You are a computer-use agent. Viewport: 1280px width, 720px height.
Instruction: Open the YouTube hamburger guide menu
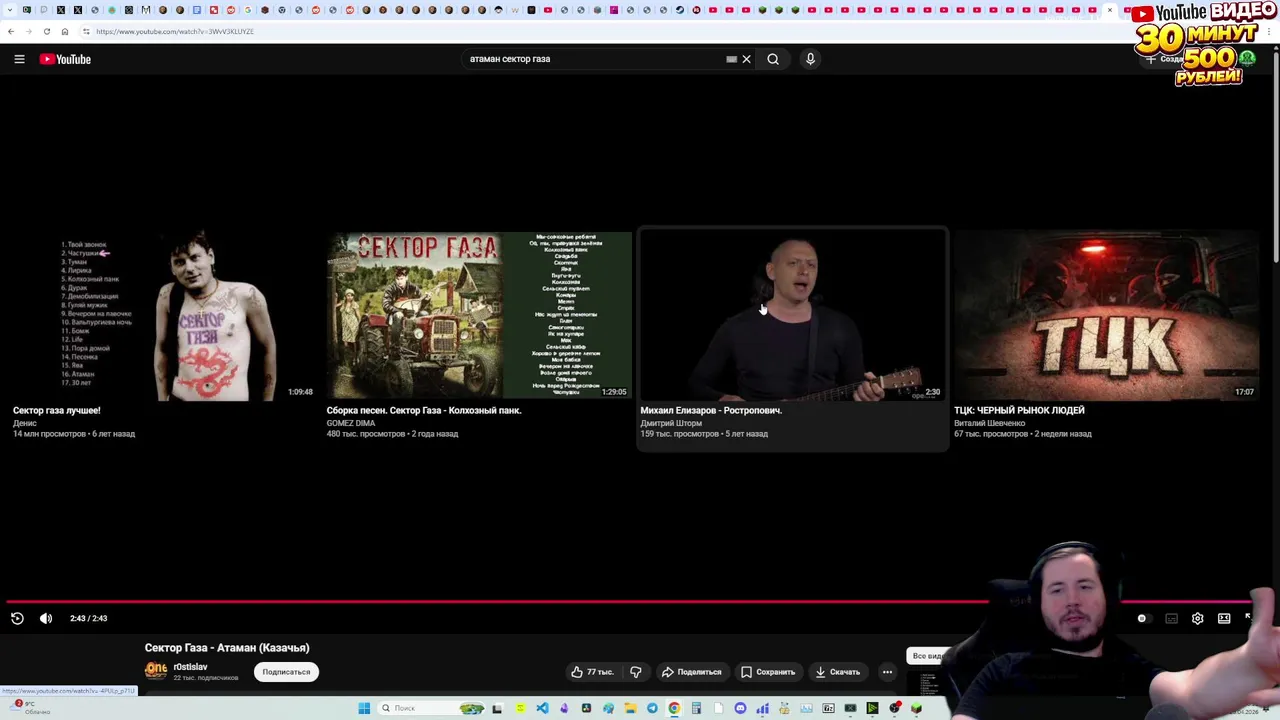tap(19, 59)
